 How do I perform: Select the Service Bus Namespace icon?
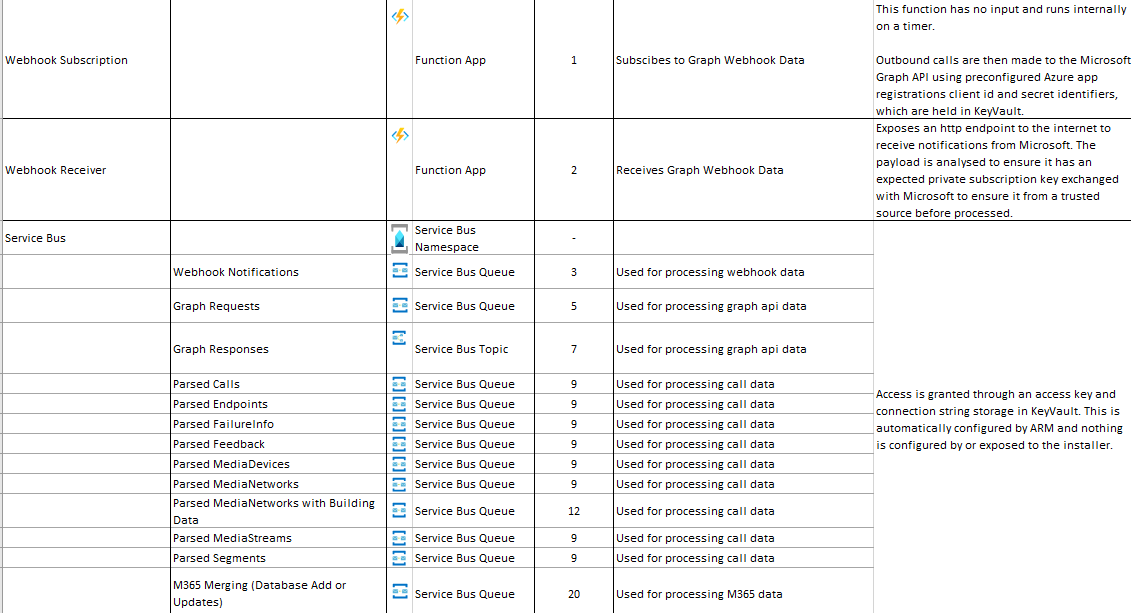(399, 239)
